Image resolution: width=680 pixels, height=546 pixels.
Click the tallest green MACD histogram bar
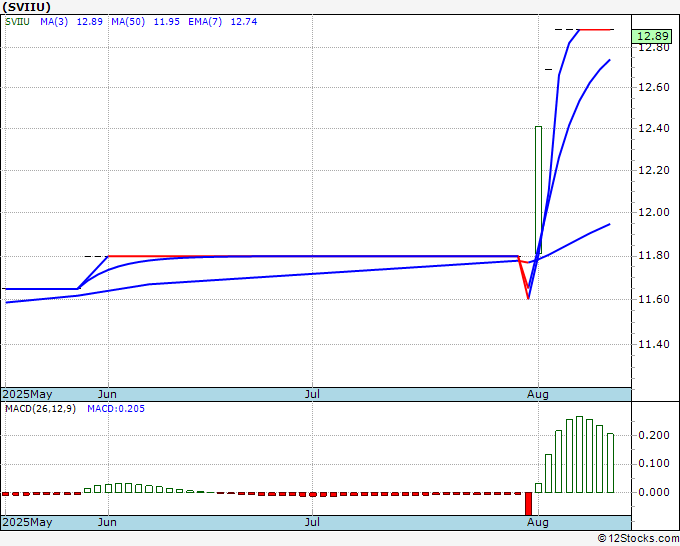pos(579,454)
